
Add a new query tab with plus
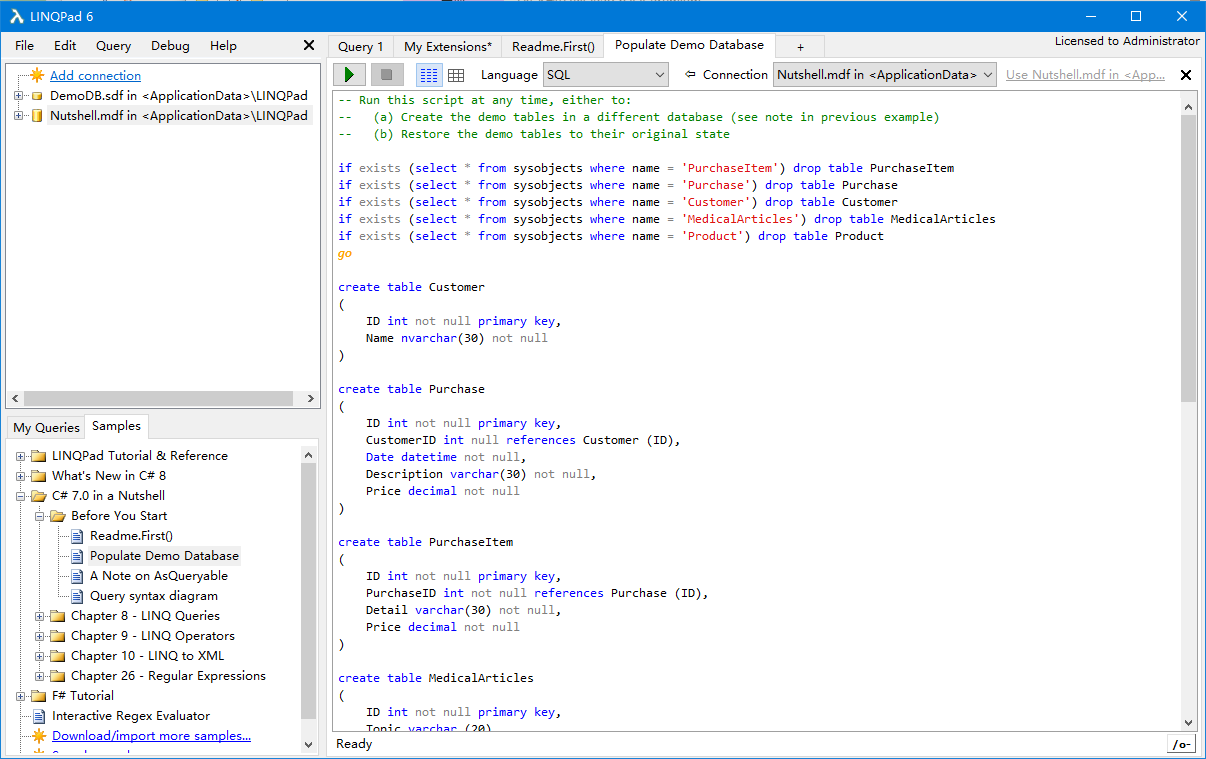click(x=800, y=47)
